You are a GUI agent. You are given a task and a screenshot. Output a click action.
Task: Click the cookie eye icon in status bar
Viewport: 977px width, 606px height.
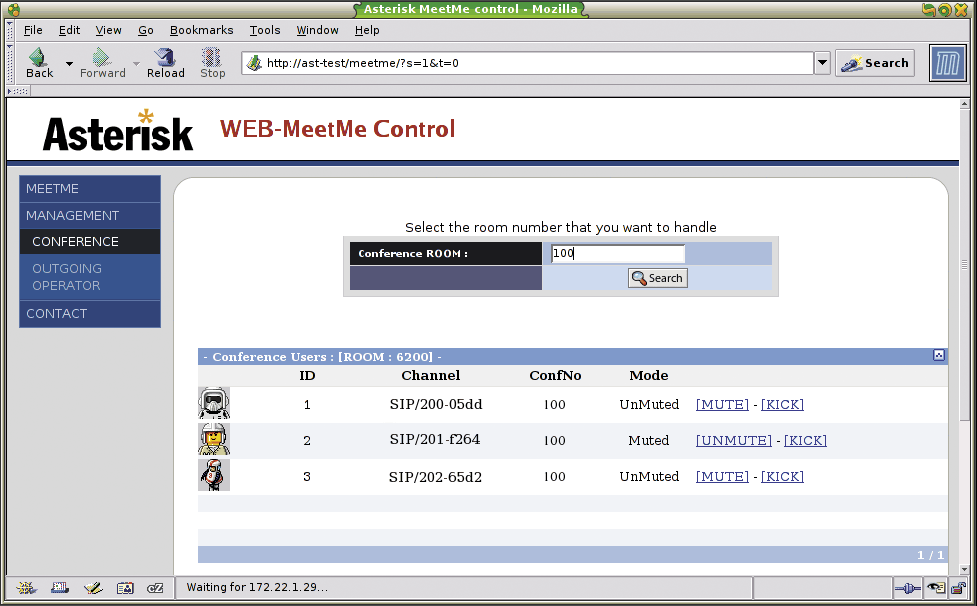pos(936,587)
